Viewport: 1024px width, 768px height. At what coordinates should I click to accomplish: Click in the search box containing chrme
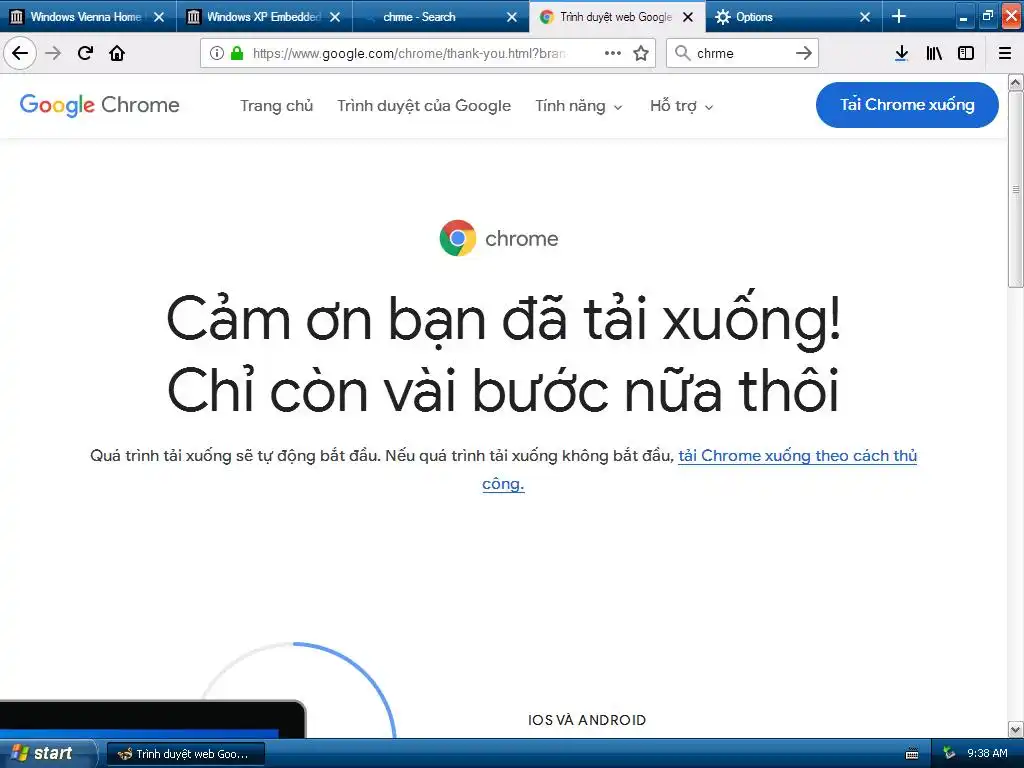(x=741, y=53)
